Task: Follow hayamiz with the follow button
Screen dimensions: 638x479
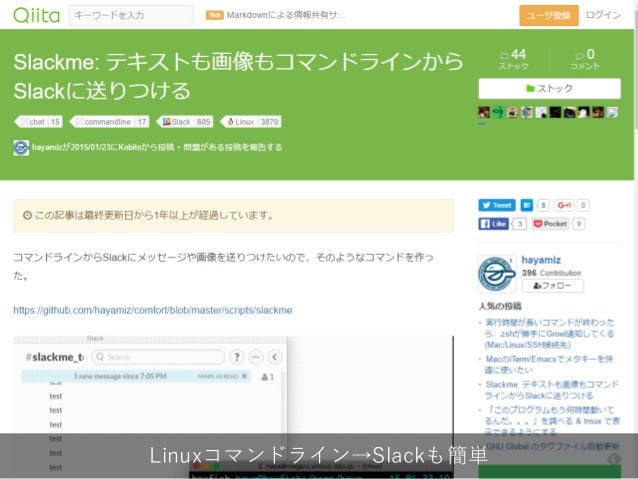Action: tap(553, 286)
